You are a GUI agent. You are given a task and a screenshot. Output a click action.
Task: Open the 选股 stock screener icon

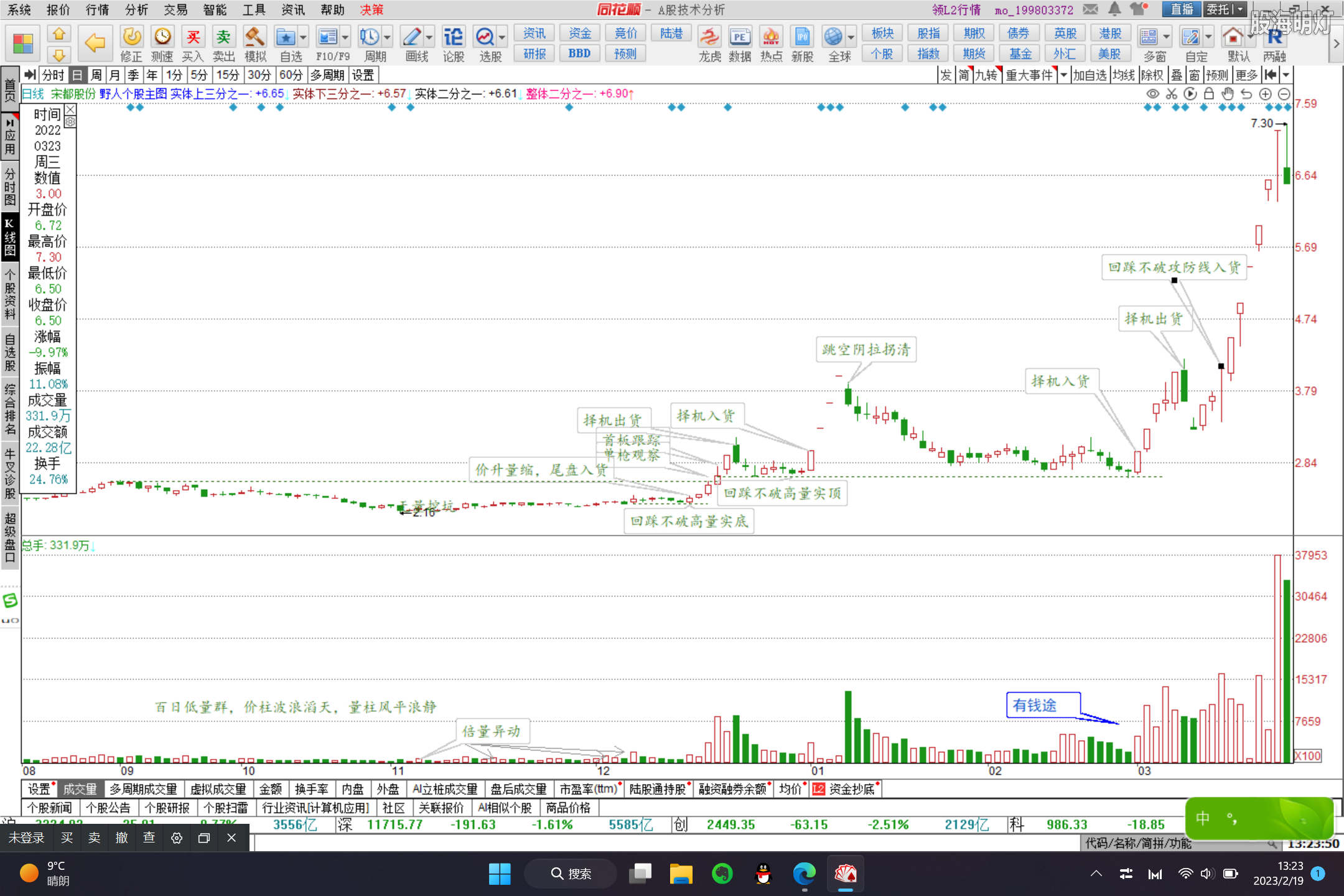click(484, 37)
